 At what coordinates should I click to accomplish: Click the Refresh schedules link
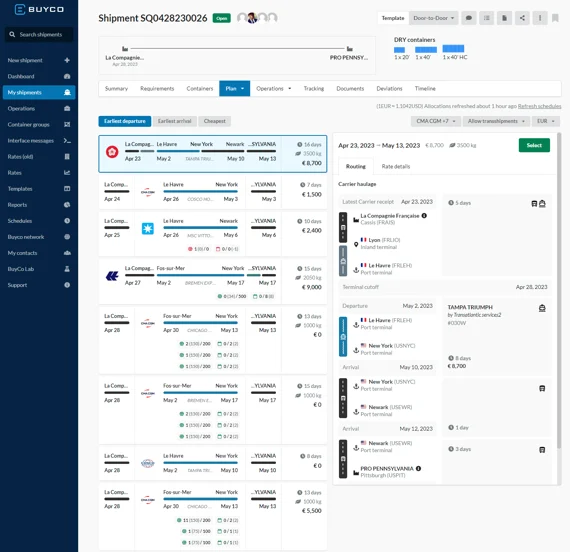[539, 106]
